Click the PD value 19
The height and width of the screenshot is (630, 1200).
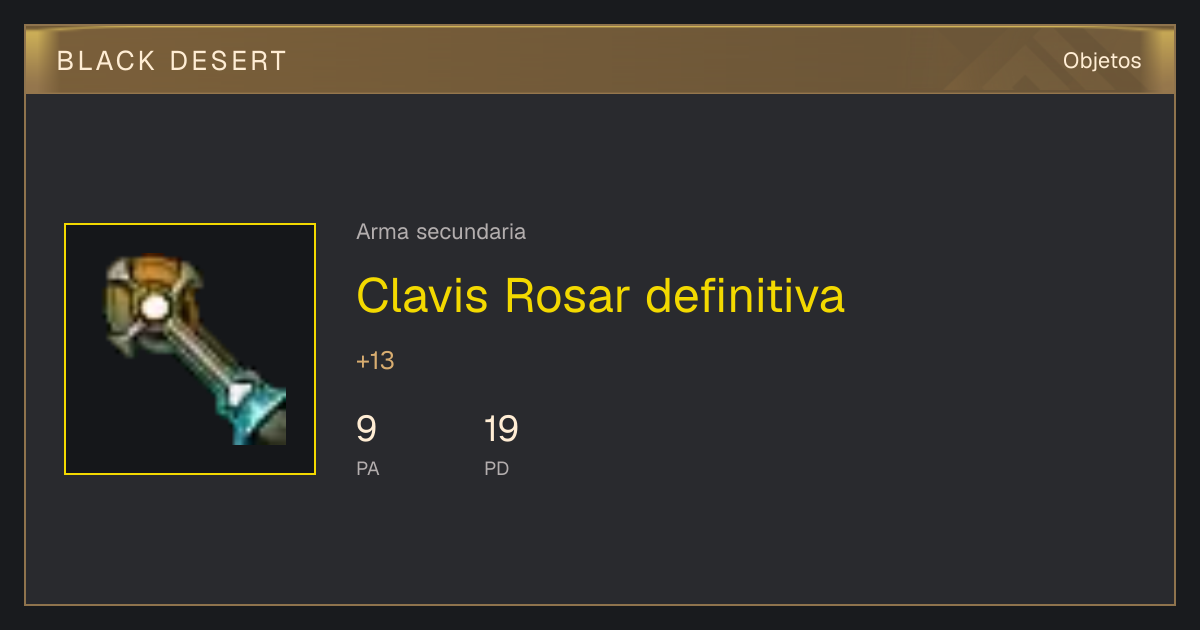tap(501, 429)
